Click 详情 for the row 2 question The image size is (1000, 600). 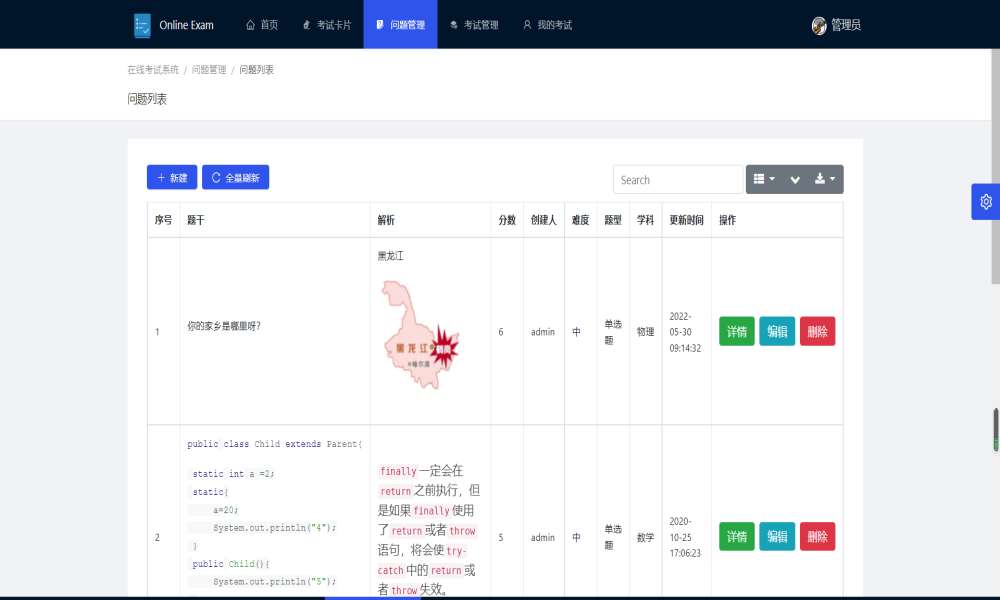(x=737, y=536)
